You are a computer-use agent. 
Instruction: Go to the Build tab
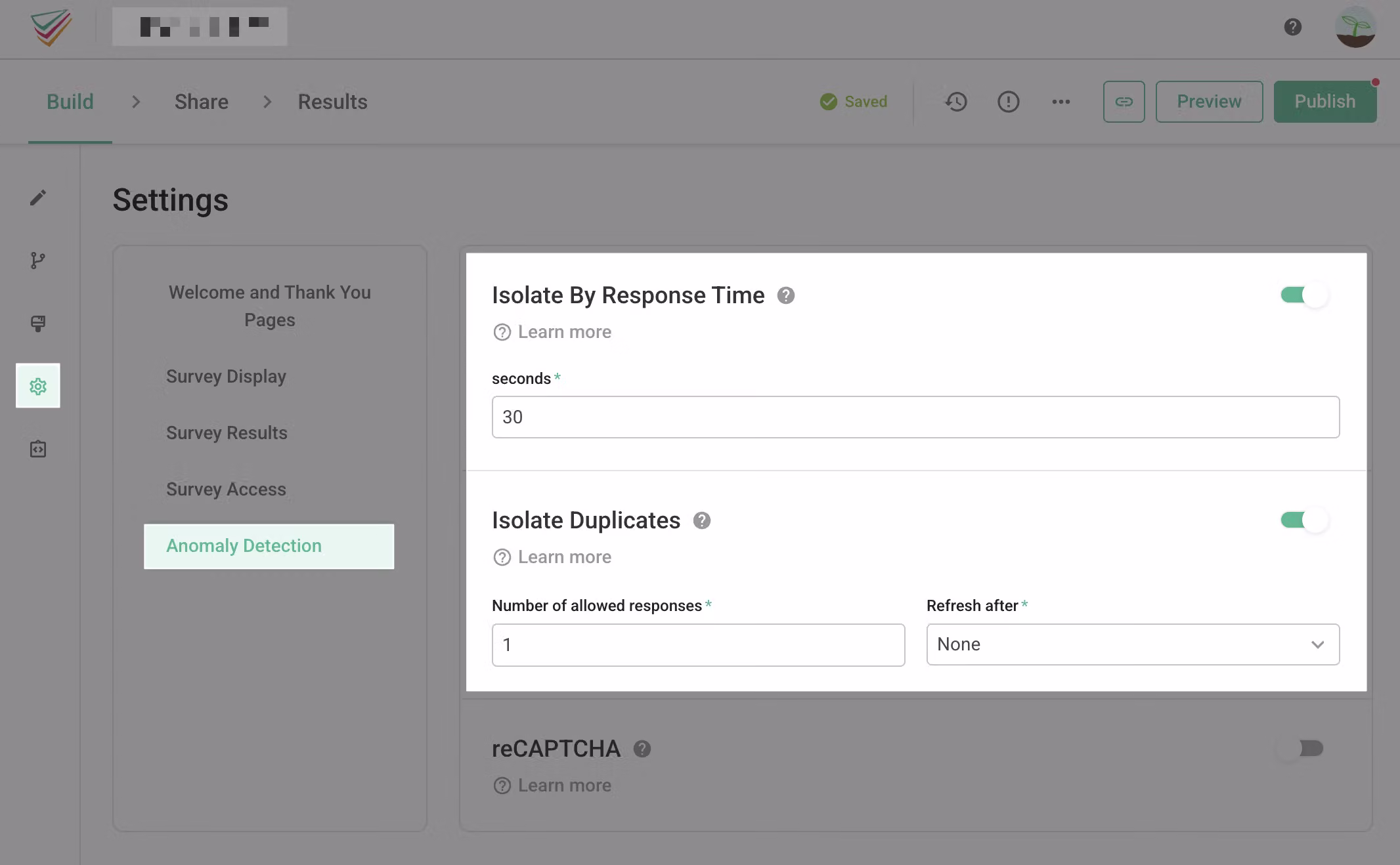coord(70,102)
